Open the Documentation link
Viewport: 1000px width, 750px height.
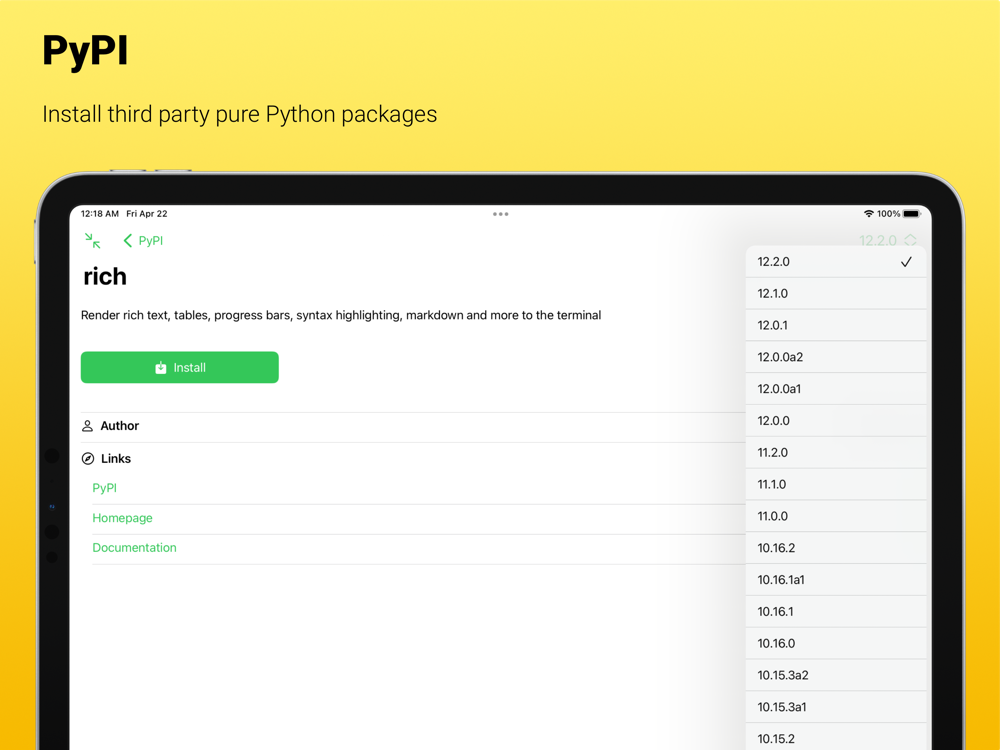click(x=135, y=547)
